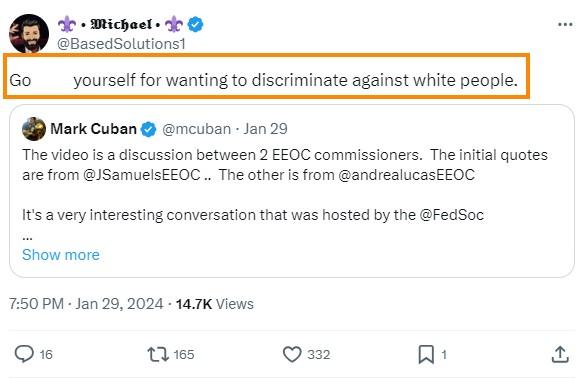Click the @JSamuelsEEOC mention
The width and height of the screenshot is (583, 380).
tap(142, 175)
